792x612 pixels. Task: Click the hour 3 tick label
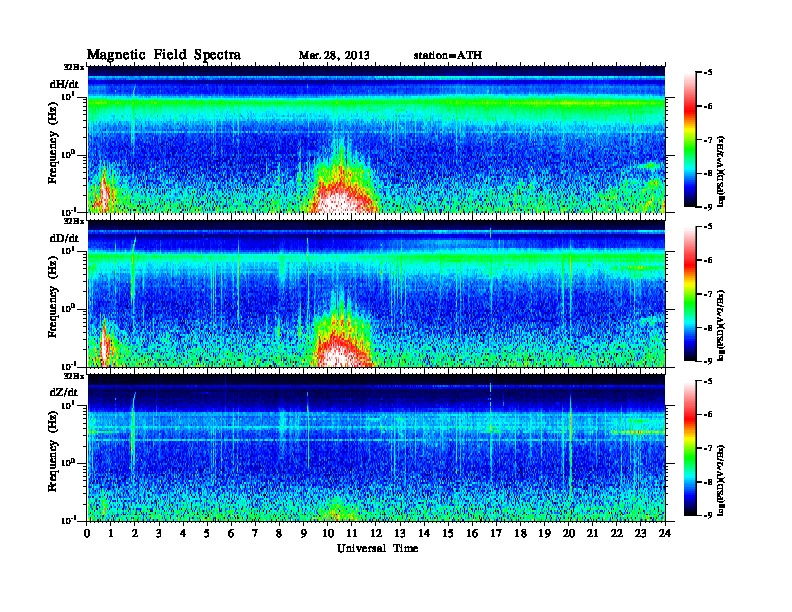click(159, 533)
